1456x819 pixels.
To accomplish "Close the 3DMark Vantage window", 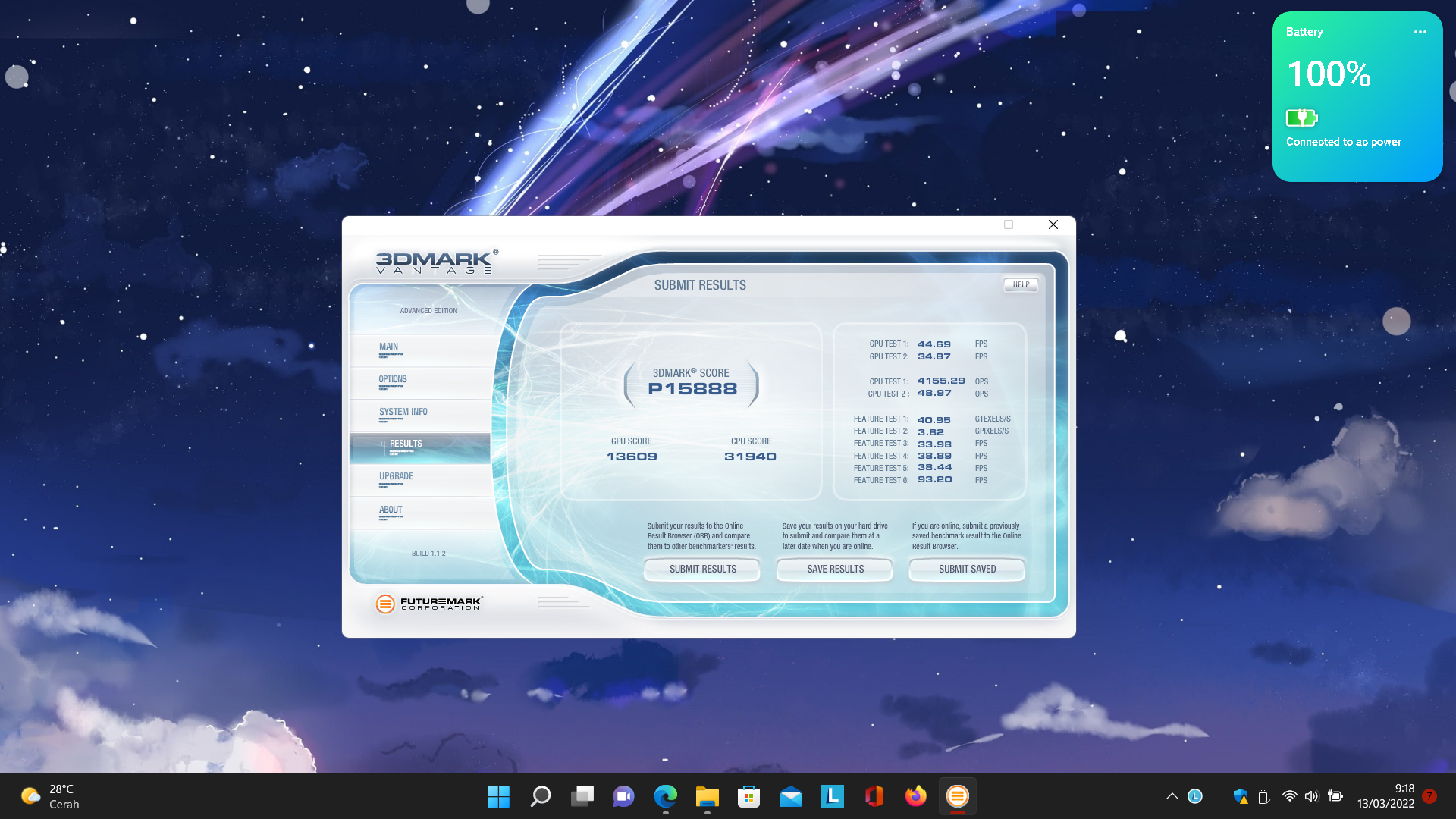I will pyautogui.click(x=1053, y=224).
